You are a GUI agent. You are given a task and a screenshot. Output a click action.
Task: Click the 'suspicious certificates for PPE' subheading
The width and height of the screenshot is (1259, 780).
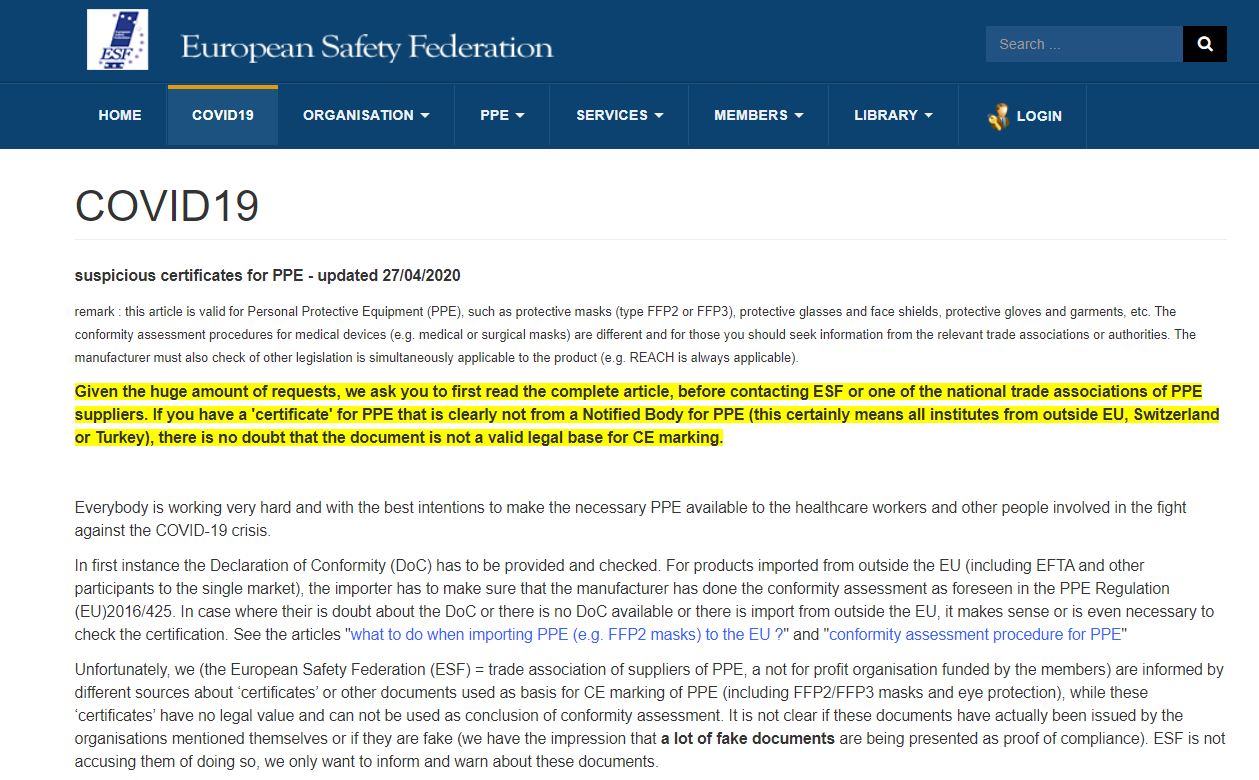pyautogui.click(x=267, y=275)
